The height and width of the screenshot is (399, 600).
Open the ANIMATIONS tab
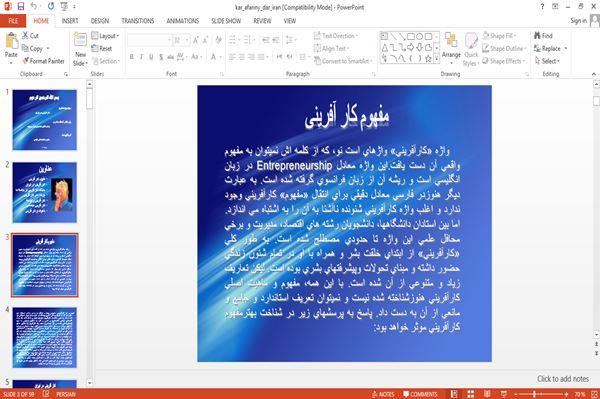pyautogui.click(x=183, y=21)
